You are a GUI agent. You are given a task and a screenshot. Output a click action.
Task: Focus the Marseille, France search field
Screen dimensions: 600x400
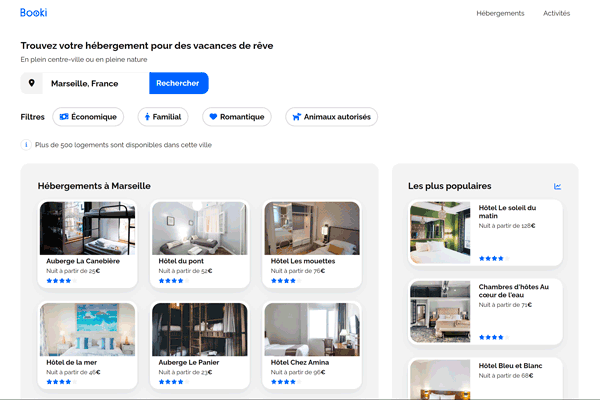click(x=96, y=83)
